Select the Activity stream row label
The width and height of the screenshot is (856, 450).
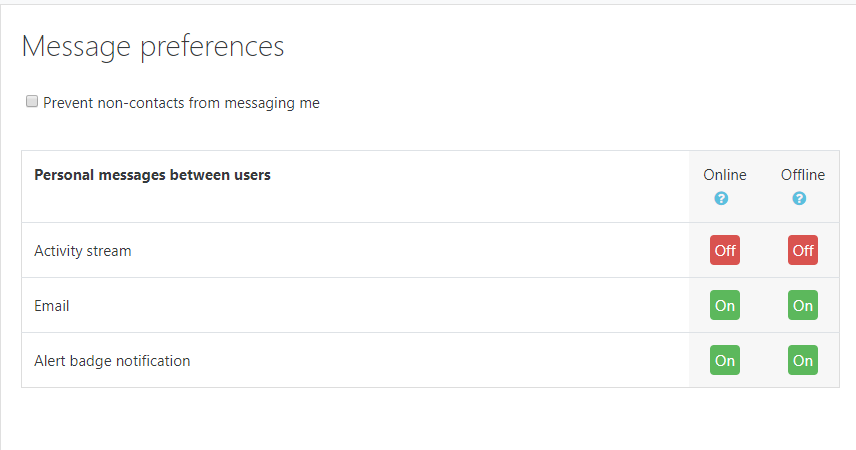83,251
